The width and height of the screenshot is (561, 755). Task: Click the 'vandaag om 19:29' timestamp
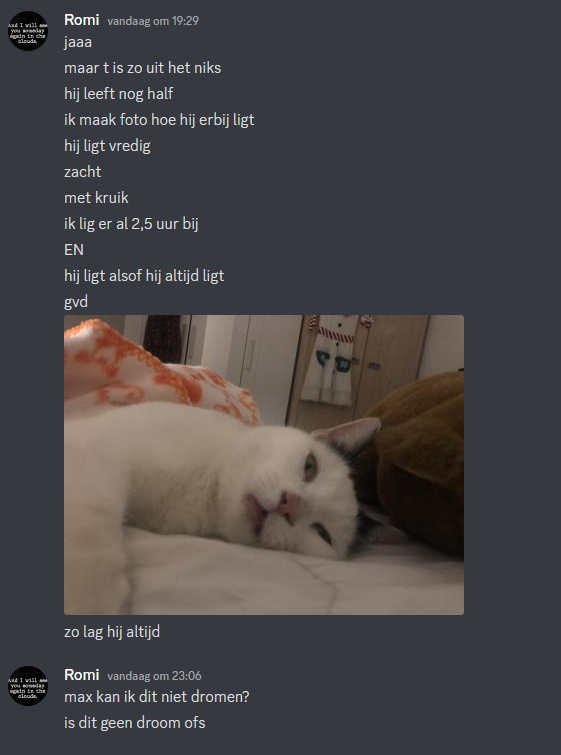coord(153,21)
